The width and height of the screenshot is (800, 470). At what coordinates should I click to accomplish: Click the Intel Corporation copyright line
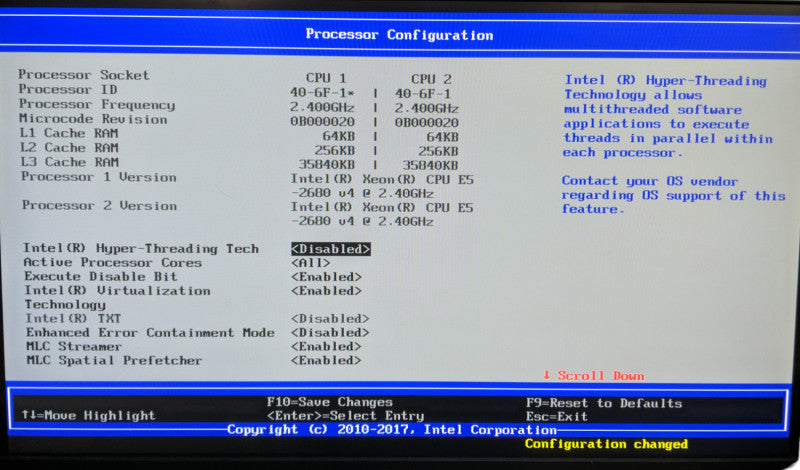391,430
